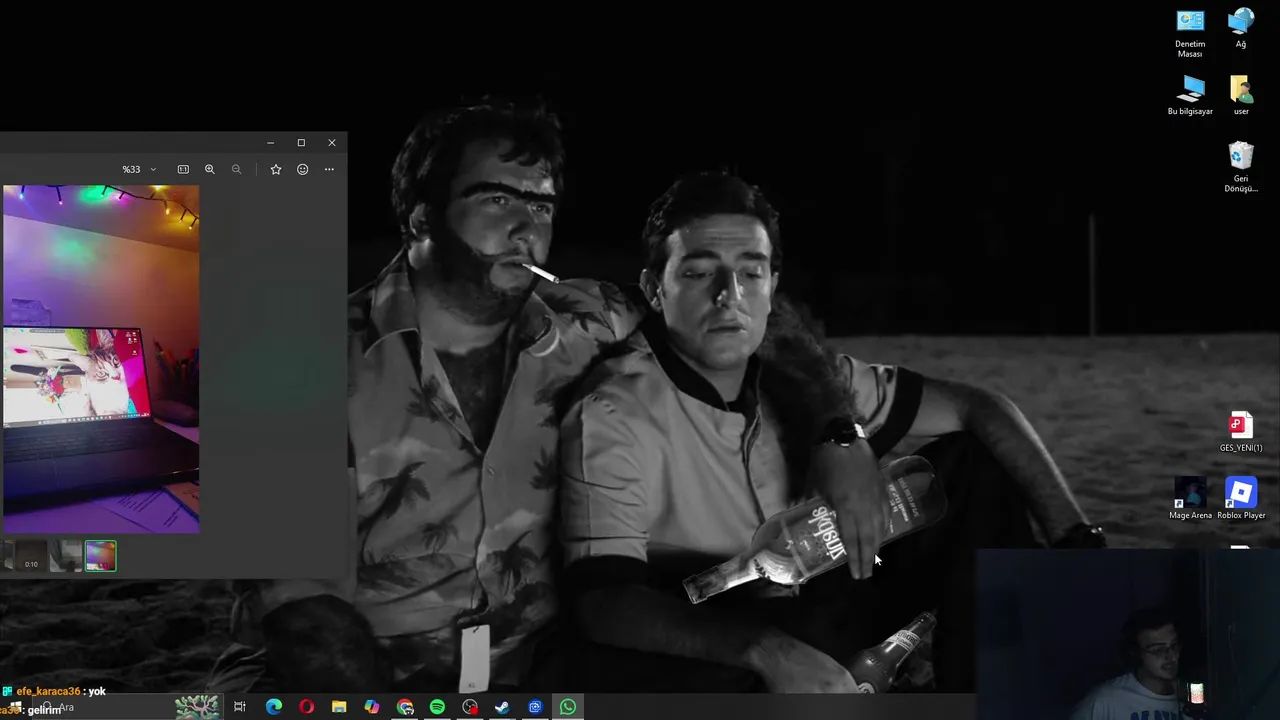
Task: Select the thumbnail after the 0:10 video
Action: coord(66,556)
